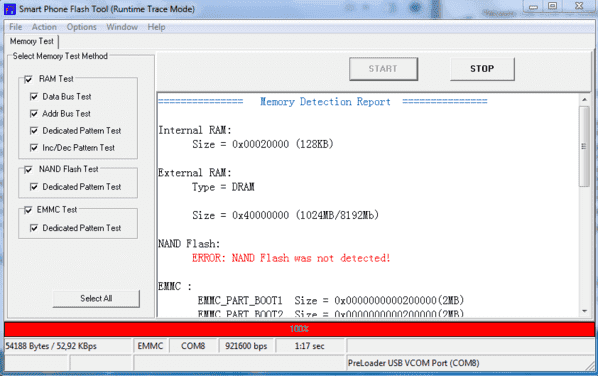Click the report scrollbar down arrow
Viewport: 598px width, 376px height.
pos(584,311)
